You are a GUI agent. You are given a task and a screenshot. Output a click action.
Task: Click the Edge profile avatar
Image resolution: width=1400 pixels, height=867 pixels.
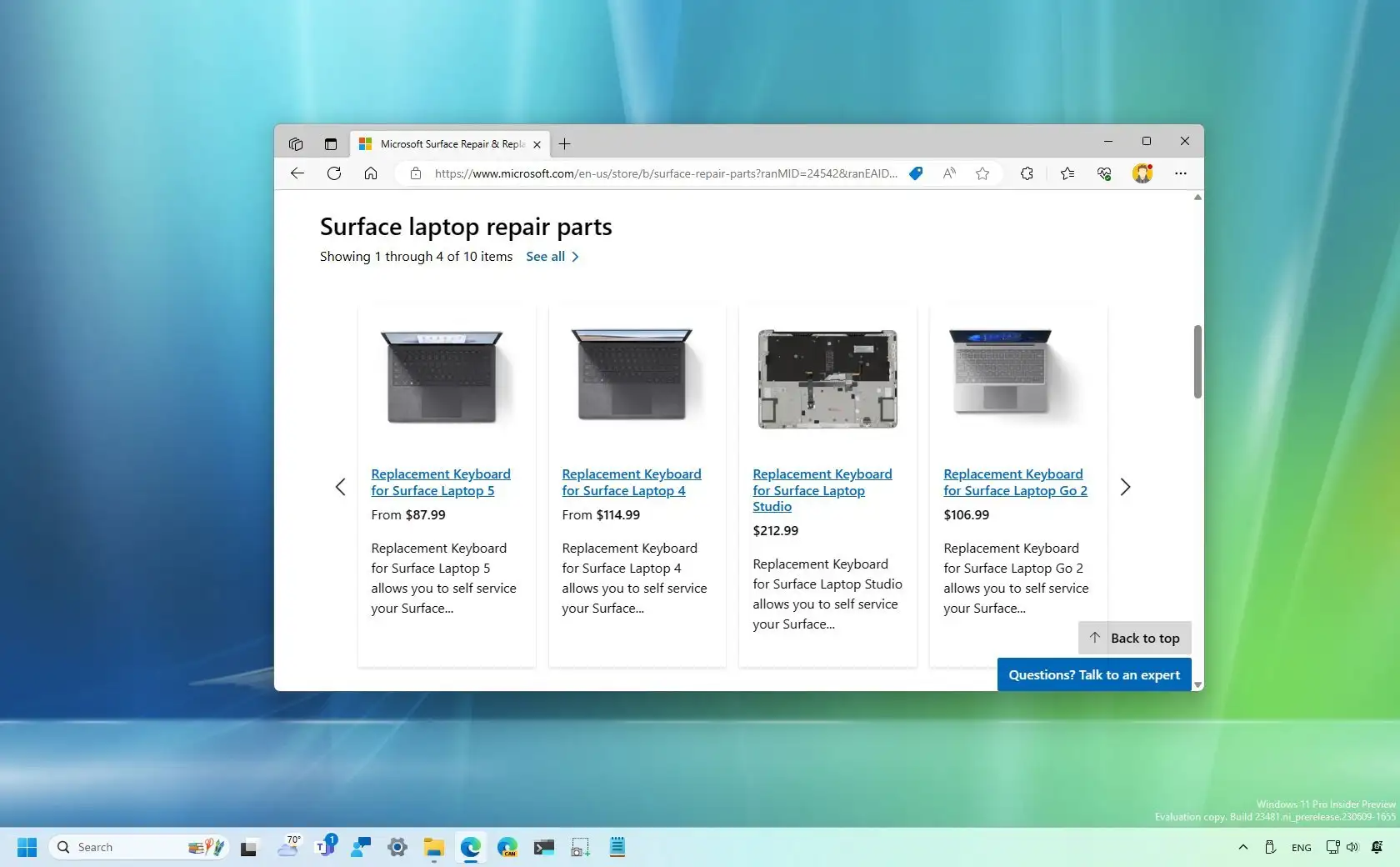point(1142,173)
